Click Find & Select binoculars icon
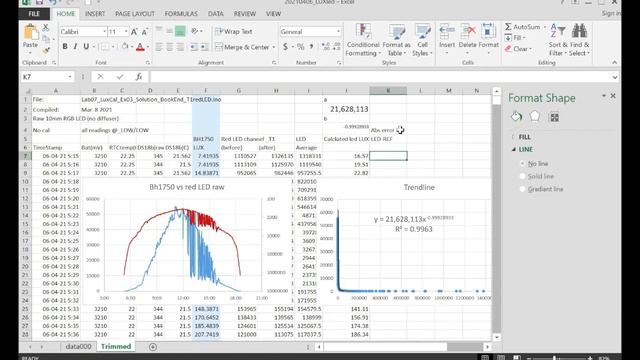640x360 pixels. [579, 31]
